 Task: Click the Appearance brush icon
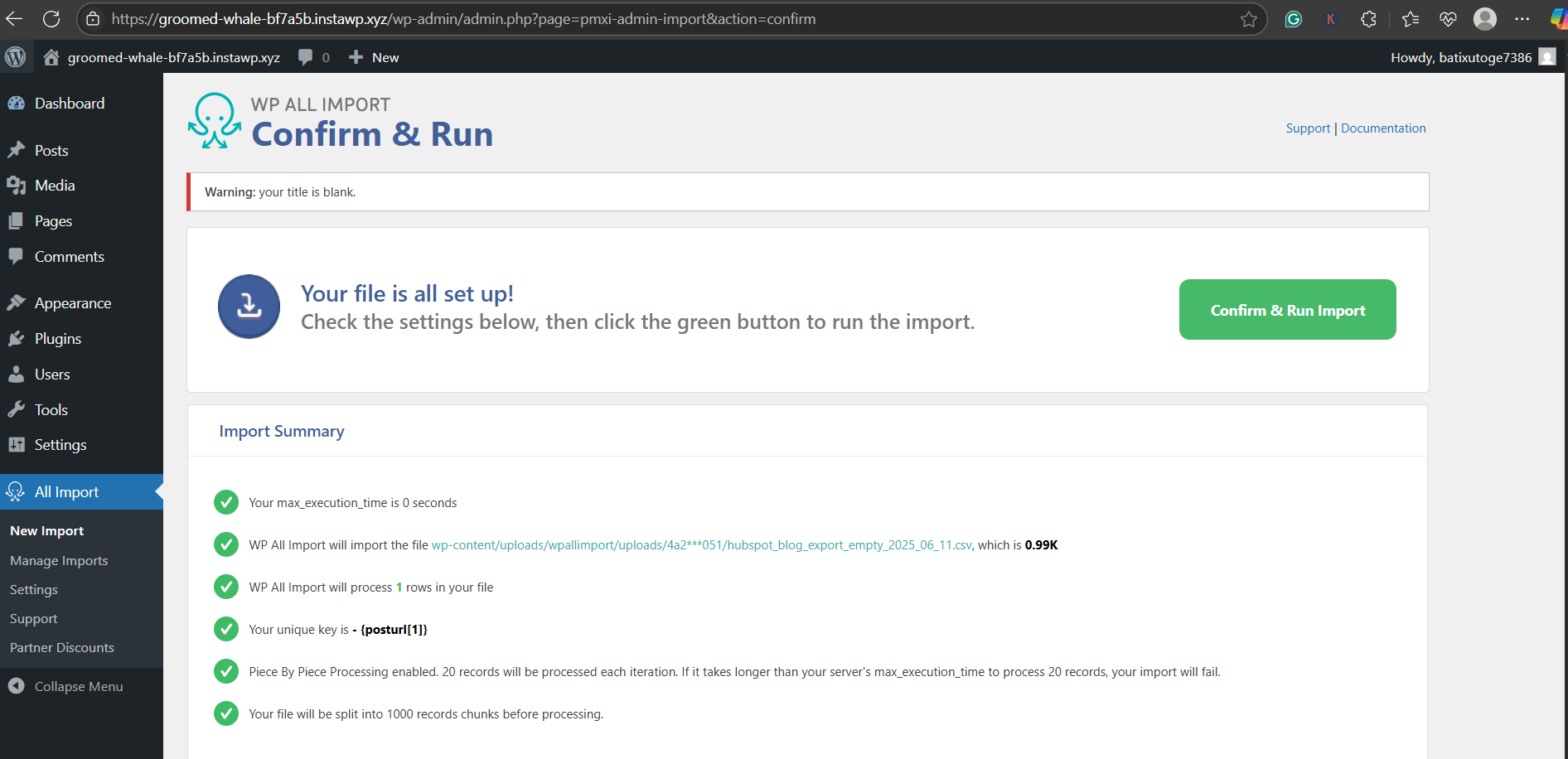16,302
